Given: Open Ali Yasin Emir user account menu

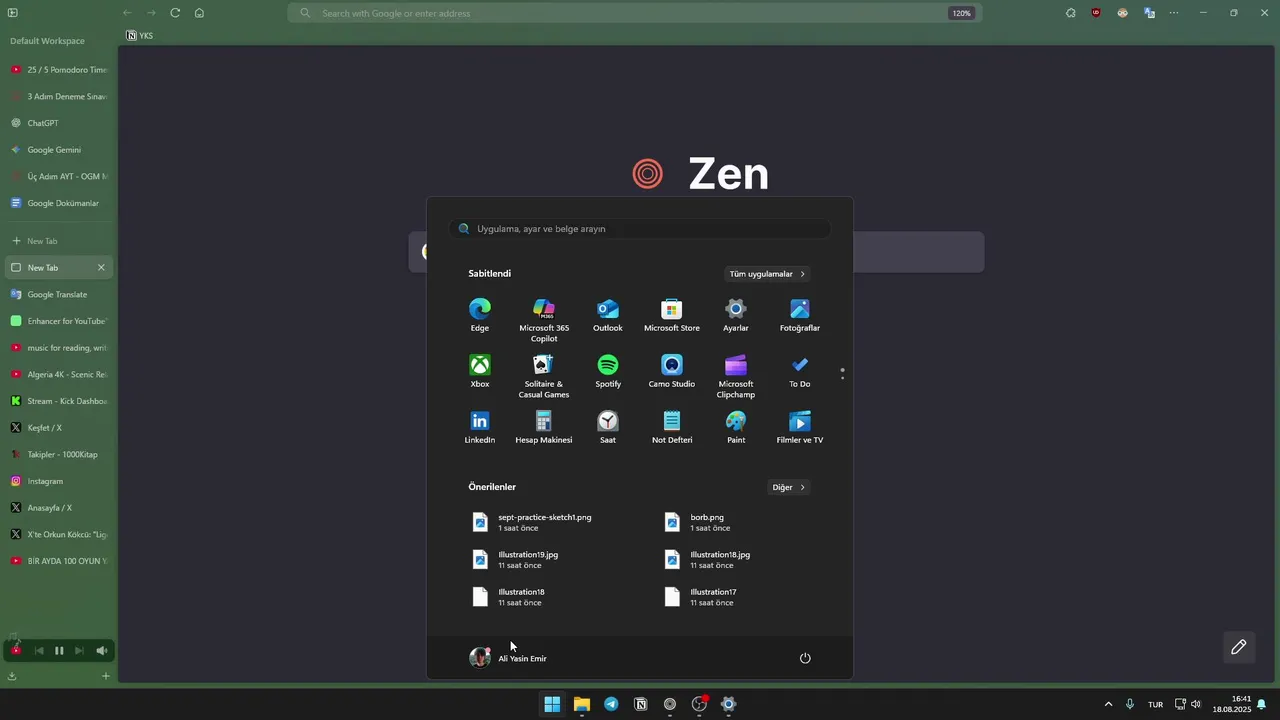Looking at the screenshot, I should 509,658.
